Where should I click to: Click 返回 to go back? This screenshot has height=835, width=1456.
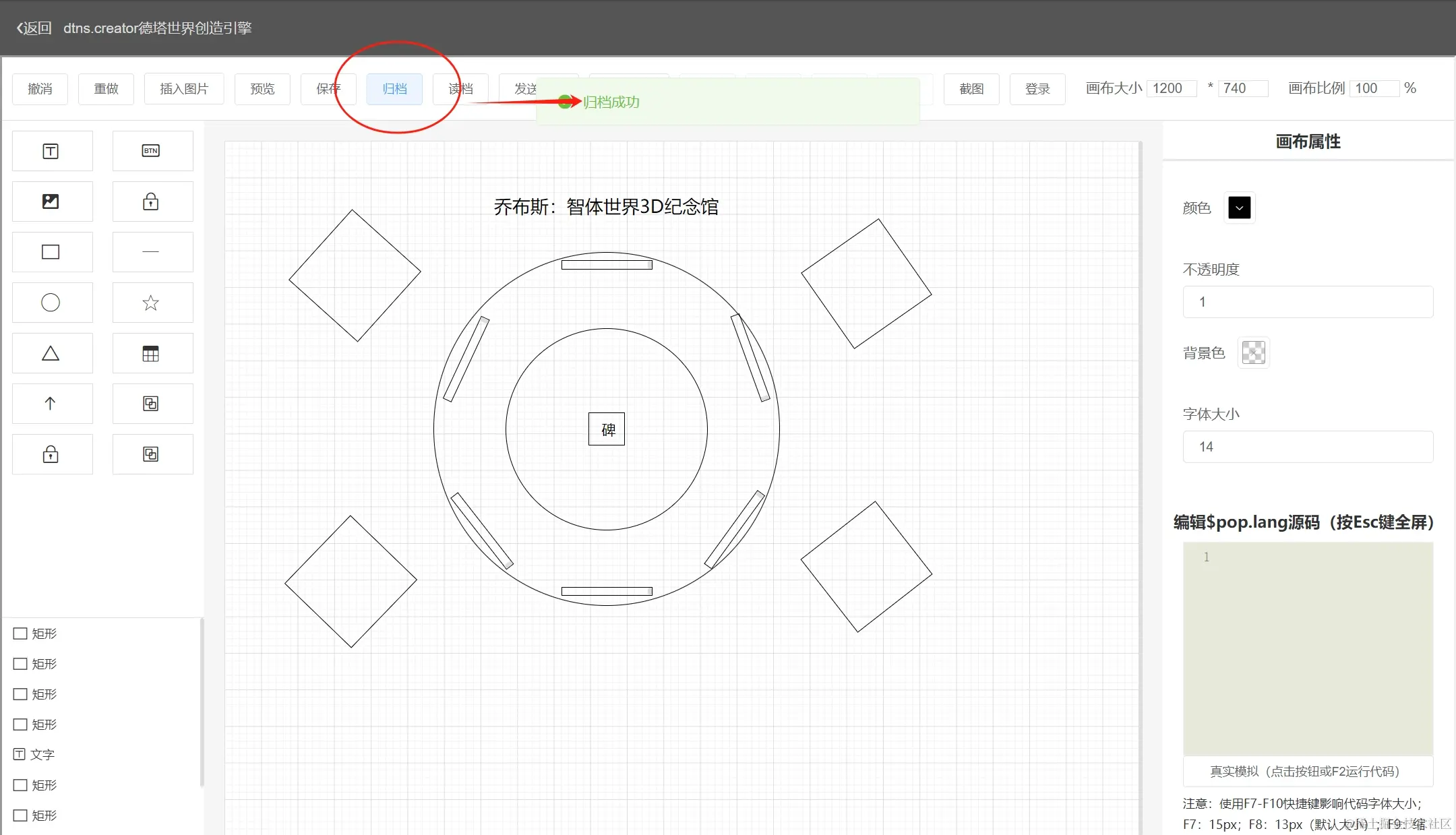tap(32, 27)
